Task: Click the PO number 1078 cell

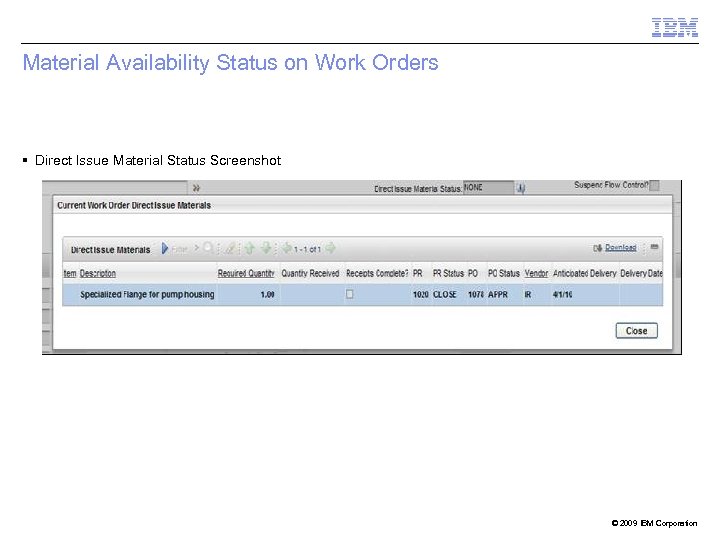Action: pyautogui.click(x=476, y=294)
